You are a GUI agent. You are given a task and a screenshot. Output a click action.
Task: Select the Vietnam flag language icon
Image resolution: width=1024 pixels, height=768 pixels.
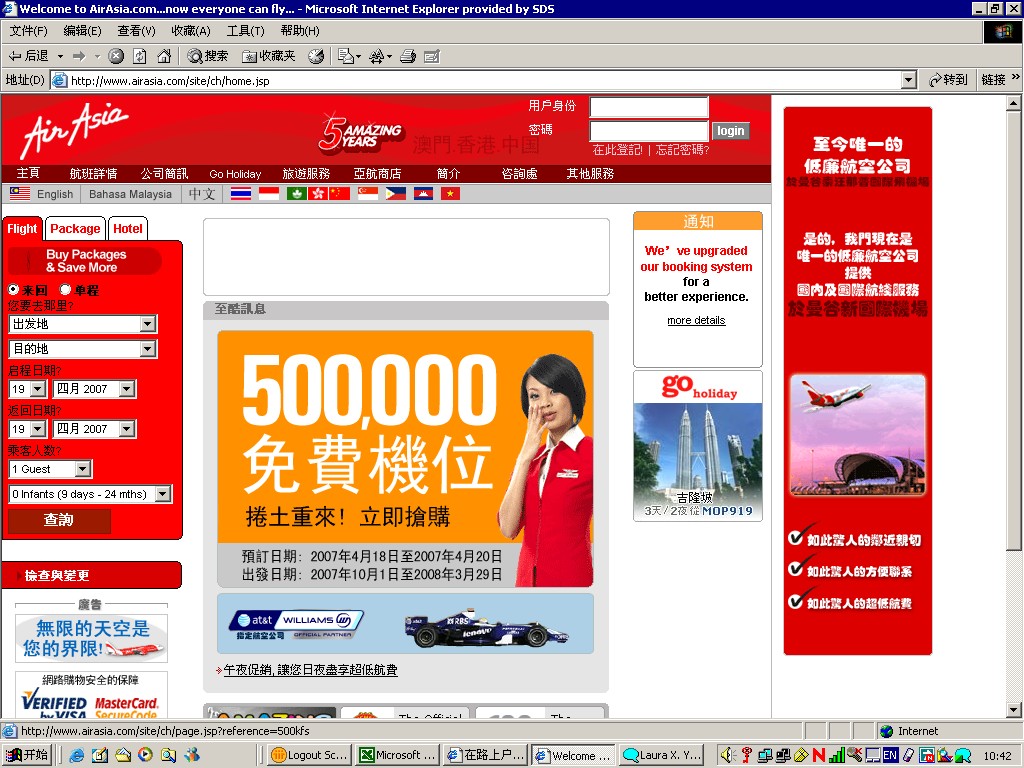pyautogui.click(x=450, y=193)
